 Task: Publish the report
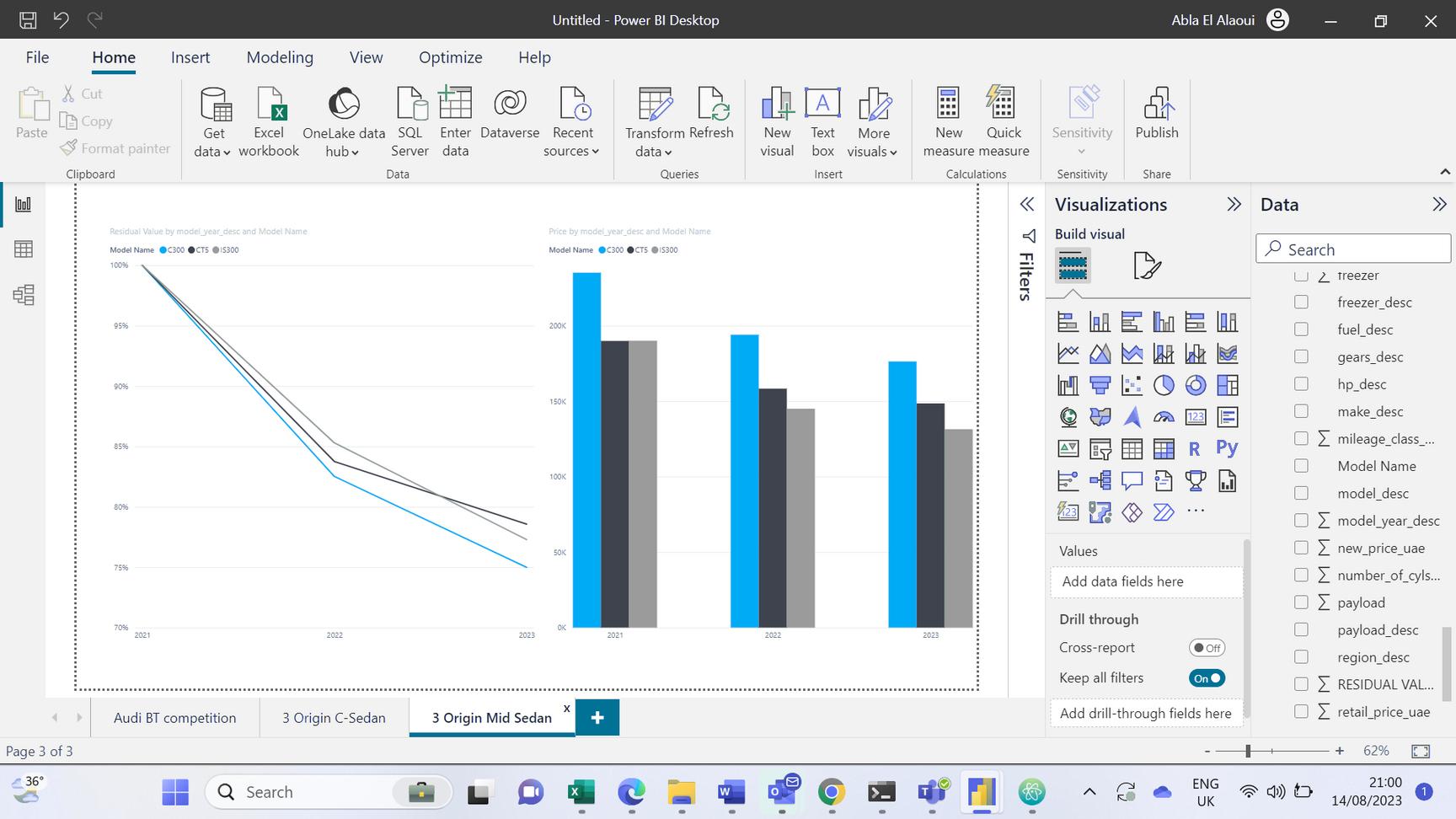1157,114
